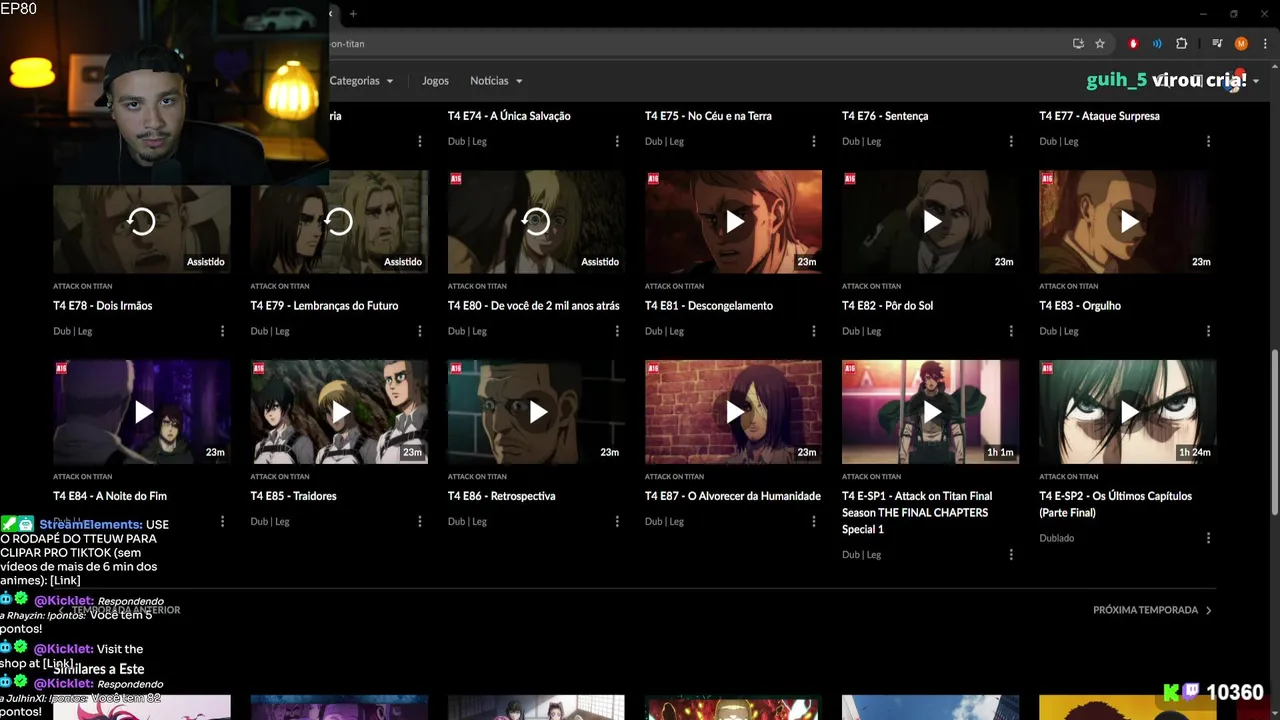
Task: Show options for E-SP2 Os Últimos Capítulos
Action: pyautogui.click(x=1208, y=537)
